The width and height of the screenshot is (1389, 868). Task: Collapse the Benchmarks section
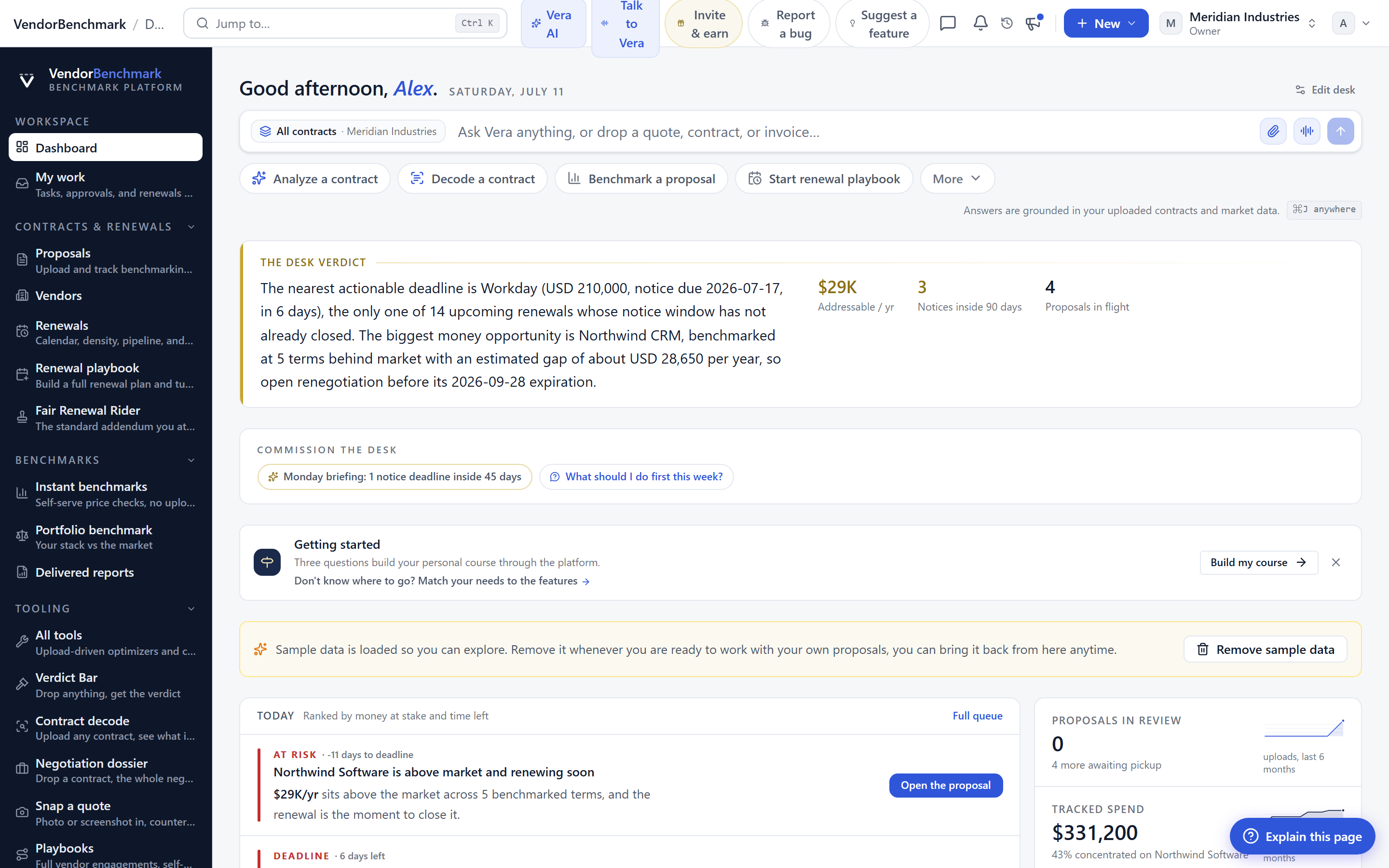pos(191,460)
